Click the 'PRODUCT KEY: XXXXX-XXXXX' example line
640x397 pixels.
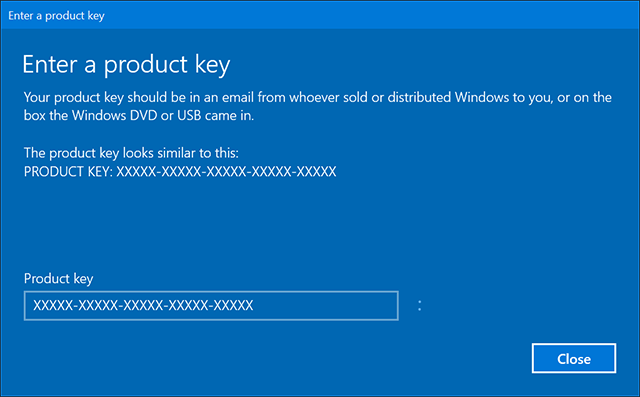[180, 171]
